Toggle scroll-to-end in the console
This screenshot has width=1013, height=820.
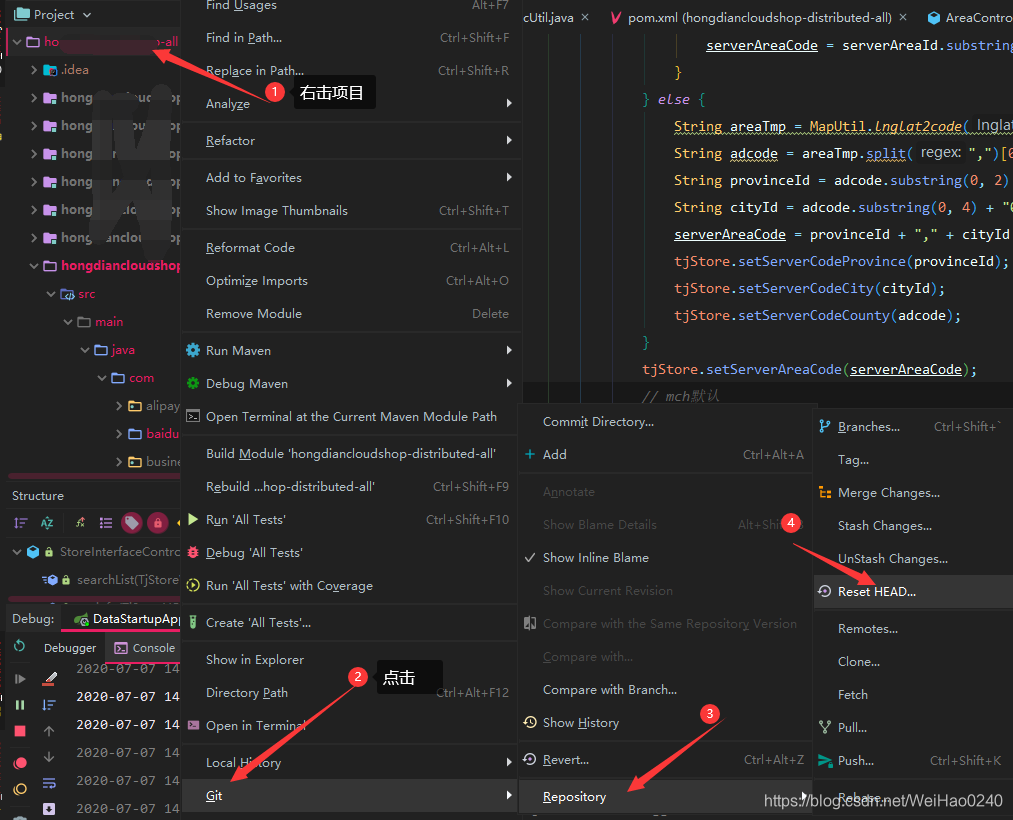pos(49,808)
